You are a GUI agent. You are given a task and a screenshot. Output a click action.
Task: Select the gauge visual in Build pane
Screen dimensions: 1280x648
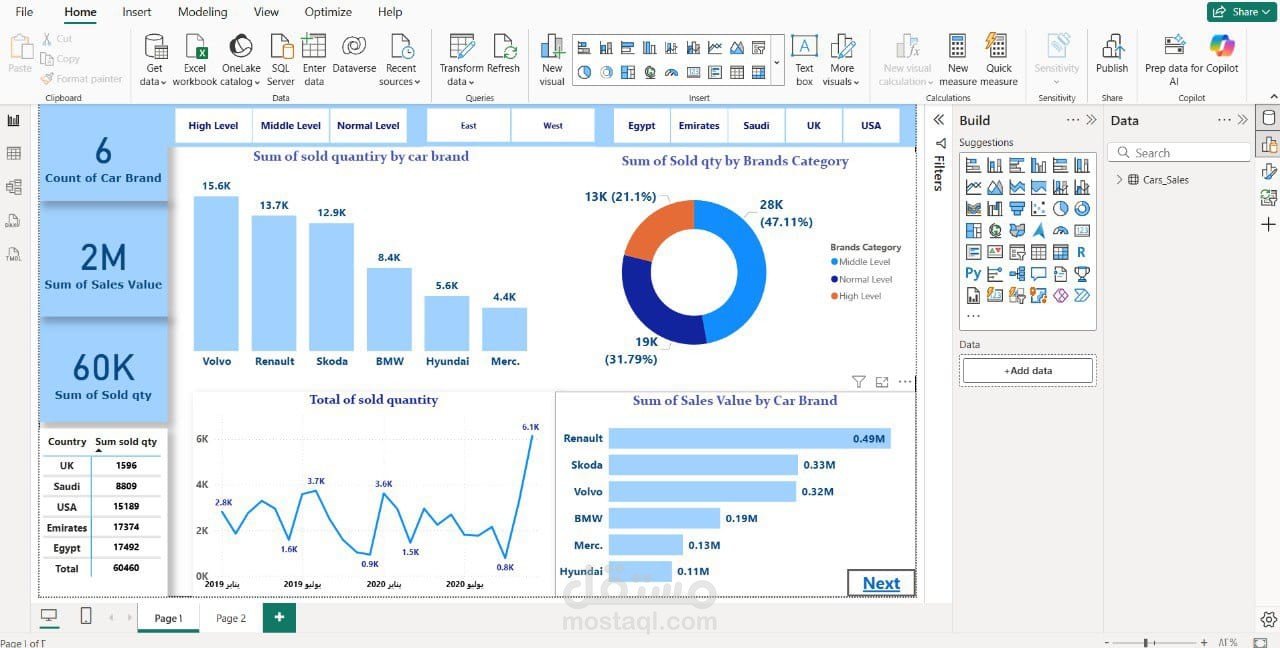[1060, 230]
